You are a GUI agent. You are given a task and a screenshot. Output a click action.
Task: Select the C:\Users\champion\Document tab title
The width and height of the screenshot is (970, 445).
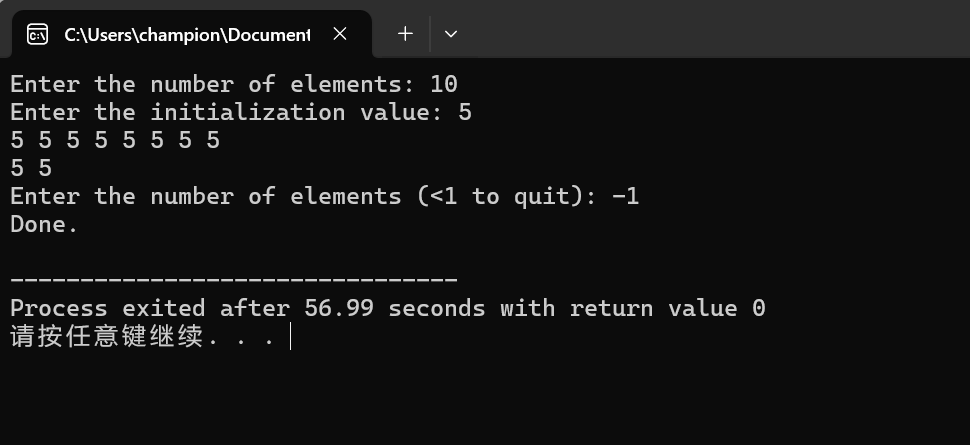[187, 35]
